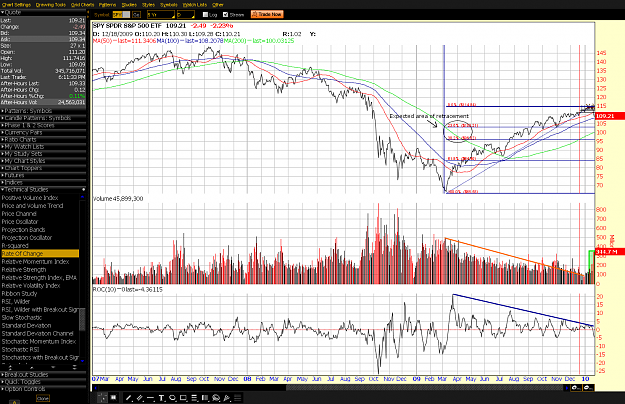Viewport: 625px width, 404px height.
Task: Open the Drawing Tools menu
Action: [x=51, y=5]
